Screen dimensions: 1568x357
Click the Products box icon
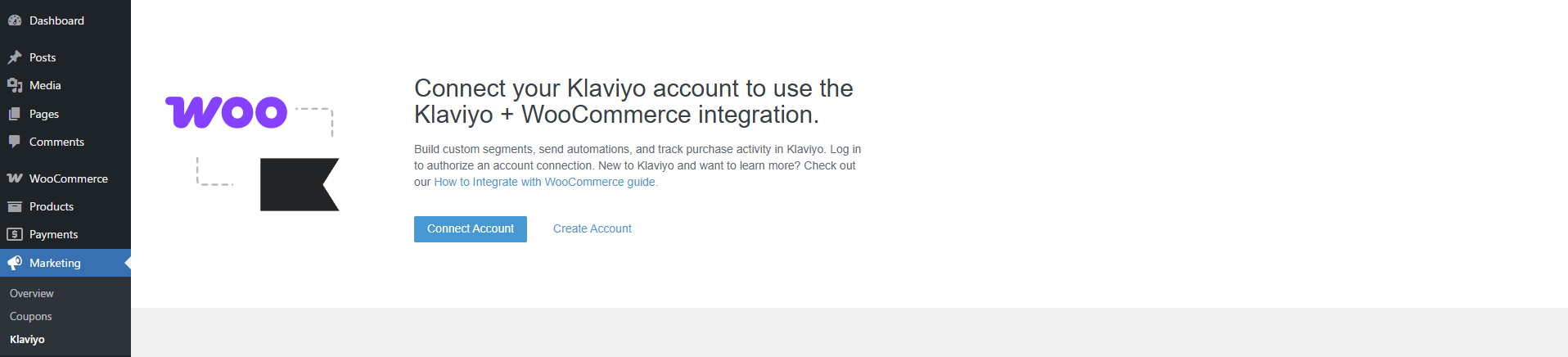pyautogui.click(x=15, y=206)
